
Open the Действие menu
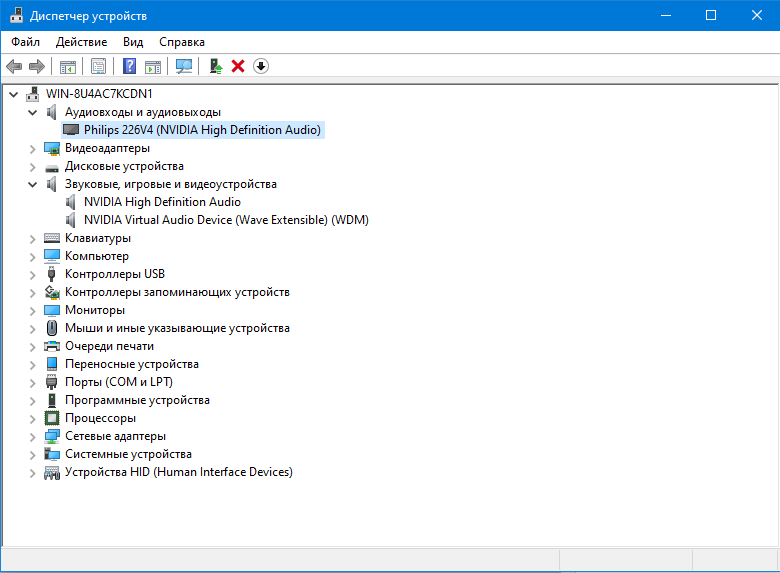82,42
